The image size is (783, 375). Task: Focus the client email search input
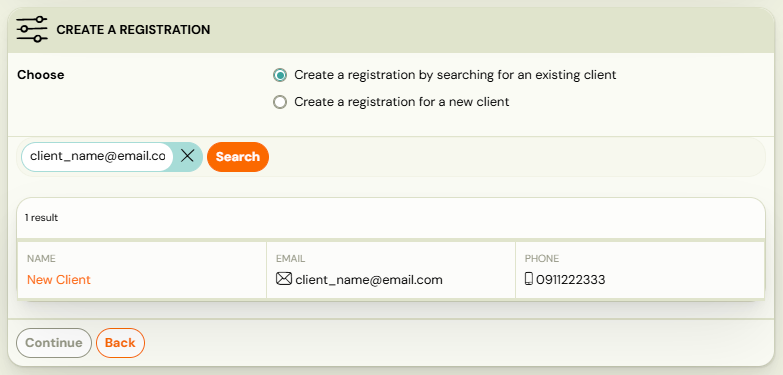click(97, 156)
